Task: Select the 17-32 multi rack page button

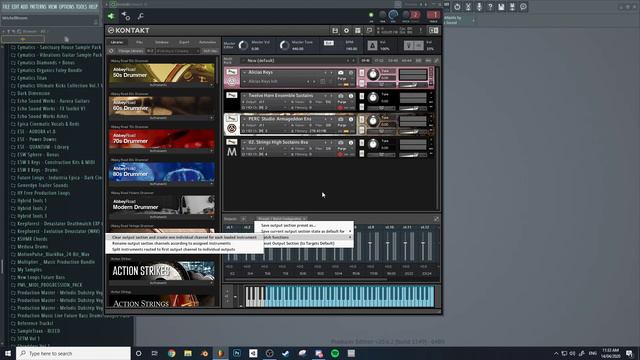Action: 379,61
